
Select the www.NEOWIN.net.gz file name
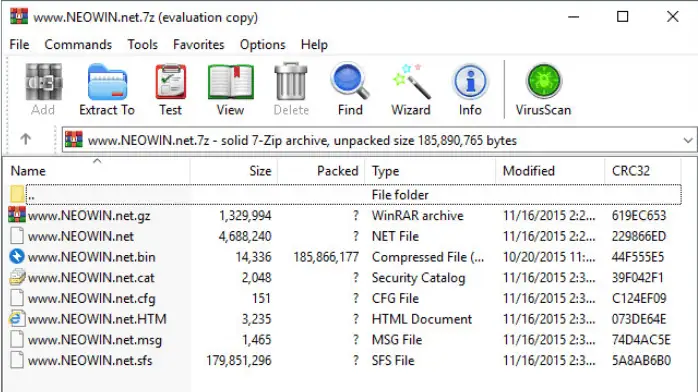[x=89, y=215]
